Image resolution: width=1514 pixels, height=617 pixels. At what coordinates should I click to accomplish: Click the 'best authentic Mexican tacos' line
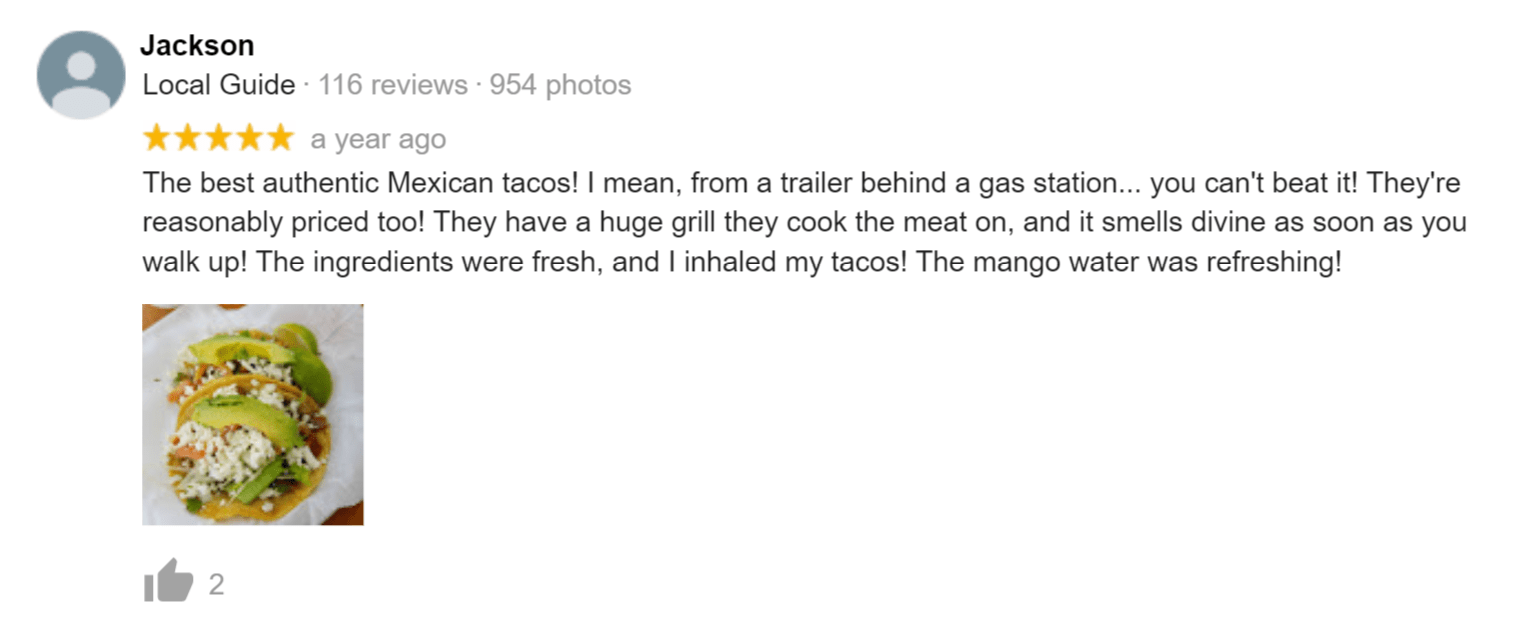tap(360, 184)
